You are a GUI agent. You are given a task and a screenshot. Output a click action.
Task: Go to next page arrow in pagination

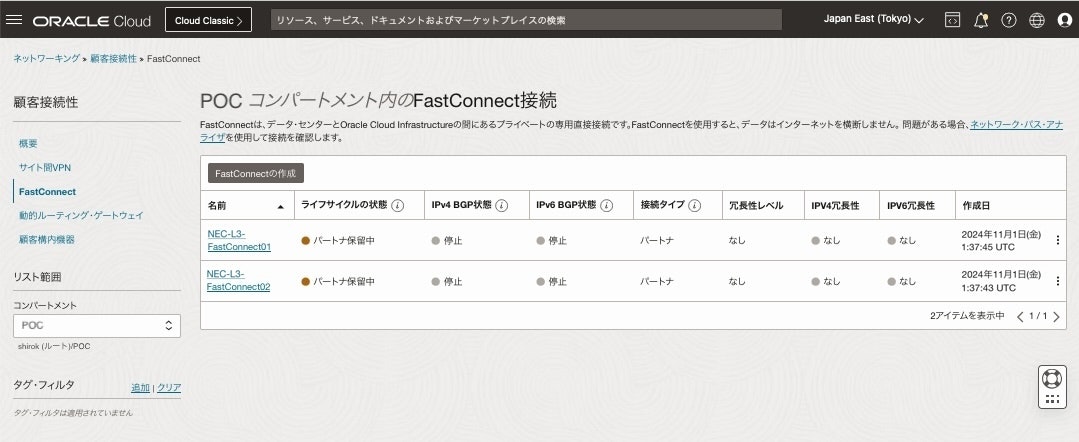(x=1056, y=316)
